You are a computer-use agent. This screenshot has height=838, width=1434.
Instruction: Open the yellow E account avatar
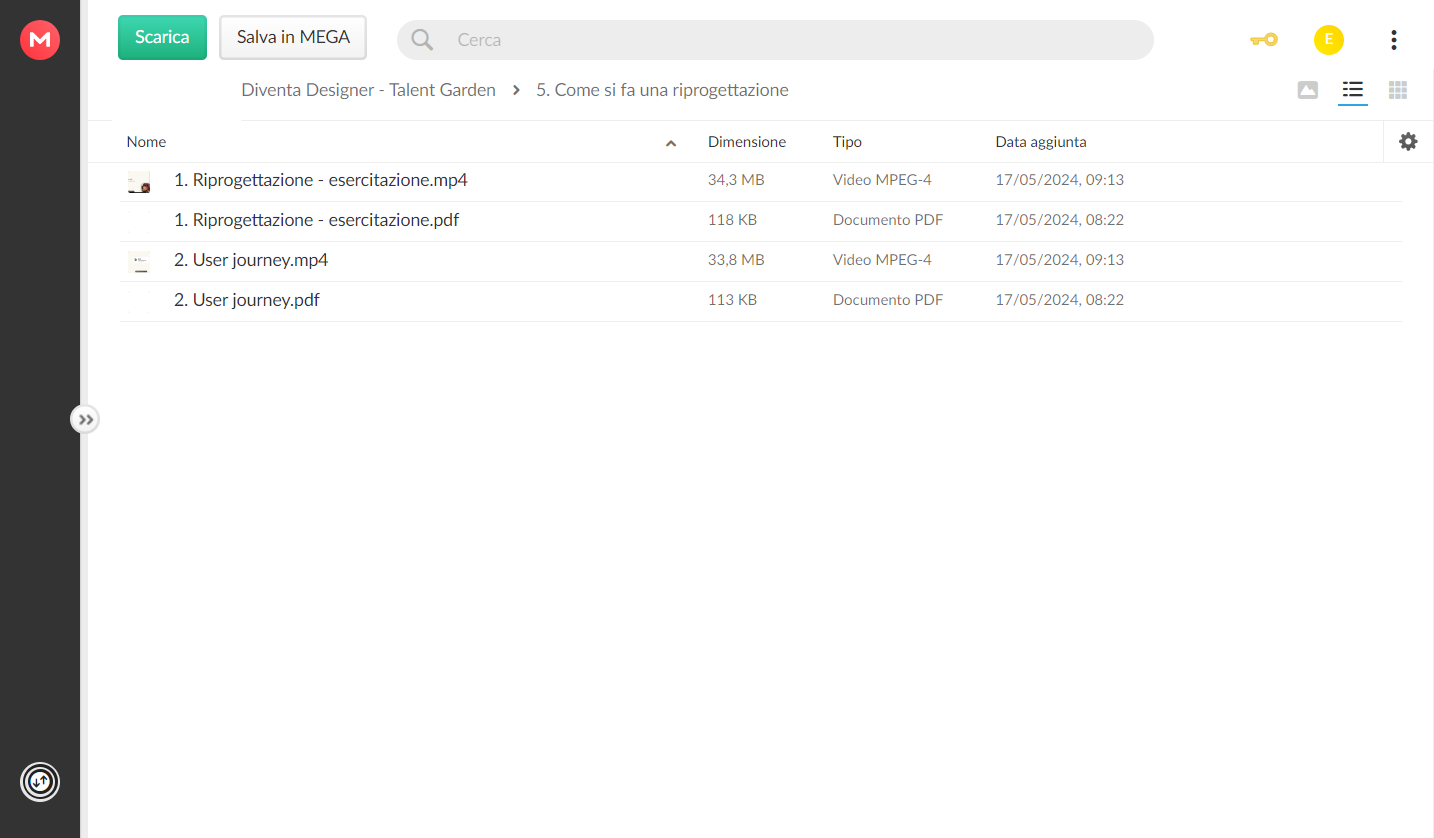[1328, 40]
